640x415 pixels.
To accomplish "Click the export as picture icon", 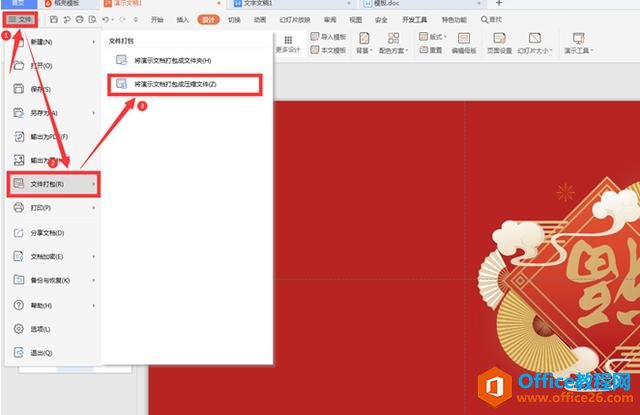I will point(19,160).
